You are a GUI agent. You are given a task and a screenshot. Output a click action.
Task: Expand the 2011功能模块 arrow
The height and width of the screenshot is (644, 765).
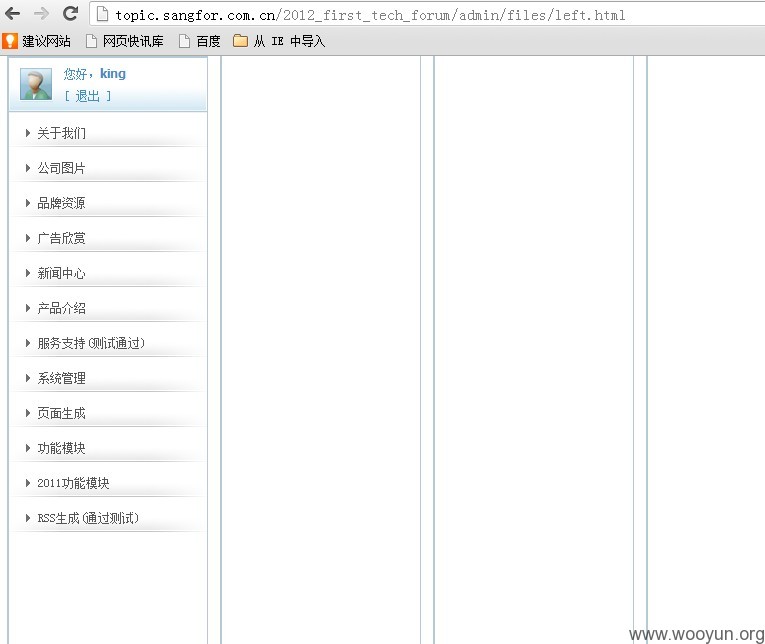click(x=28, y=483)
